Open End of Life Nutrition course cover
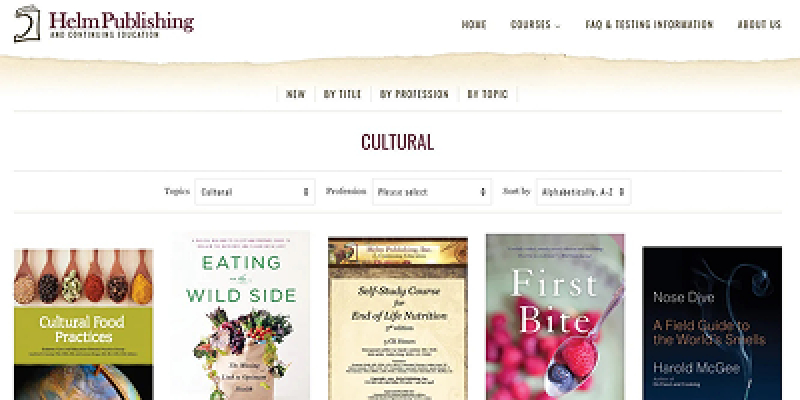800x400 pixels. click(x=398, y=318)
